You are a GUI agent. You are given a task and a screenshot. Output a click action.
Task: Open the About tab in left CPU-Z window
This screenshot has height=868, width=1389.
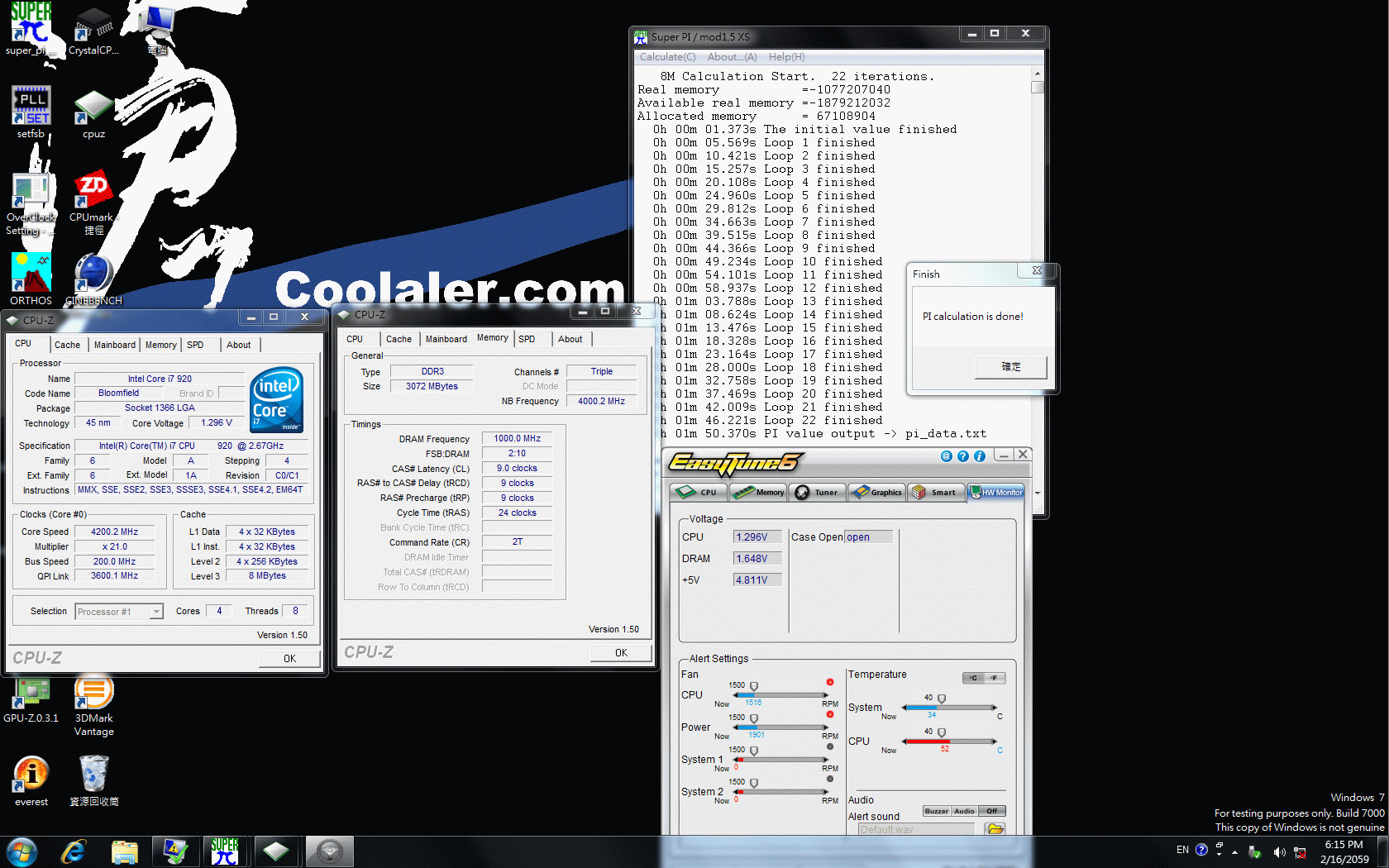click(x=239, y=345)
